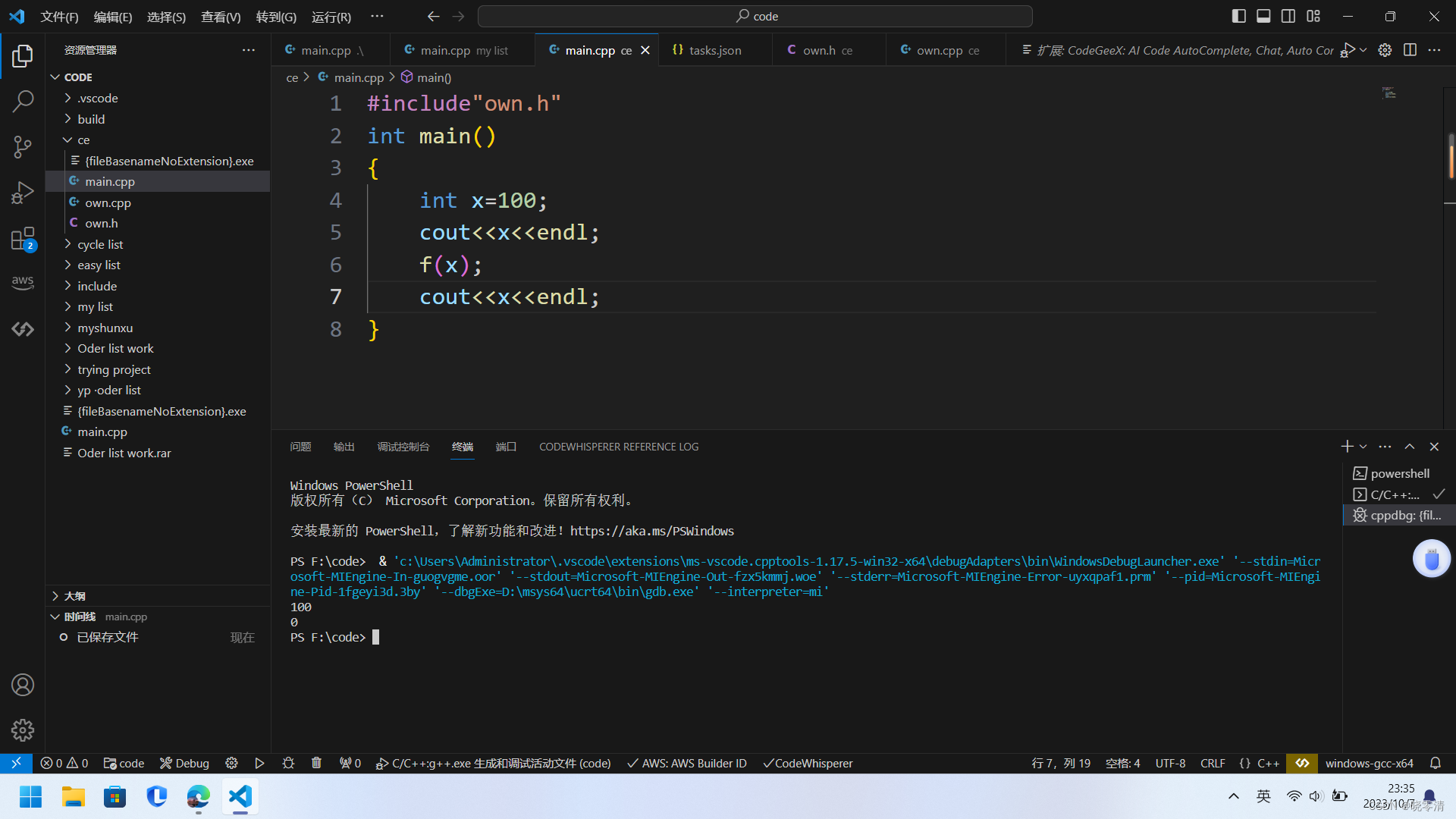Click the editor vertical scrollbar
Image resolution: width=1456 pixels, height=819 pixels.
(x=1450, y=258)
